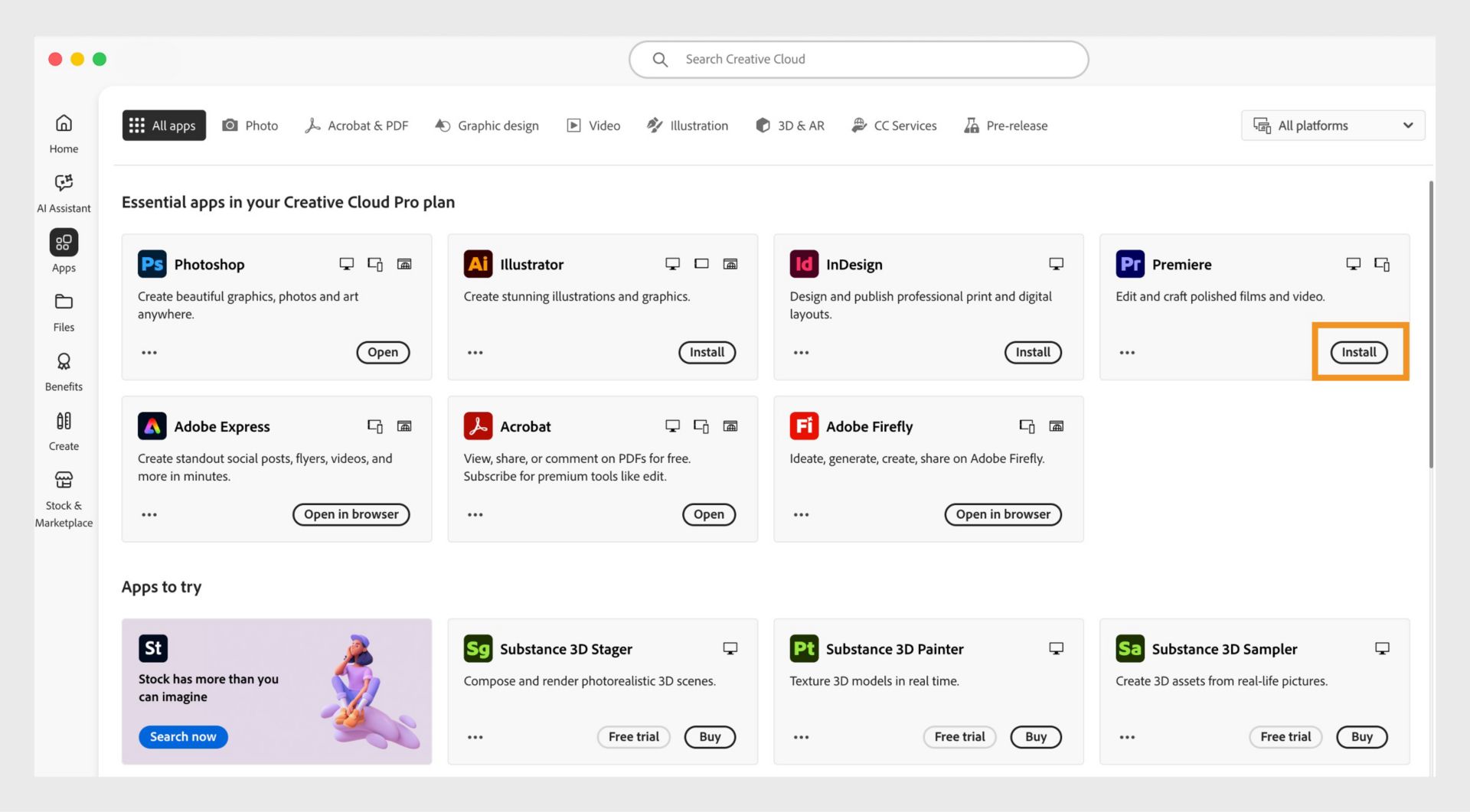
Task: Click the Substance 3D Sampler icon
Action: pos(1130,649)
